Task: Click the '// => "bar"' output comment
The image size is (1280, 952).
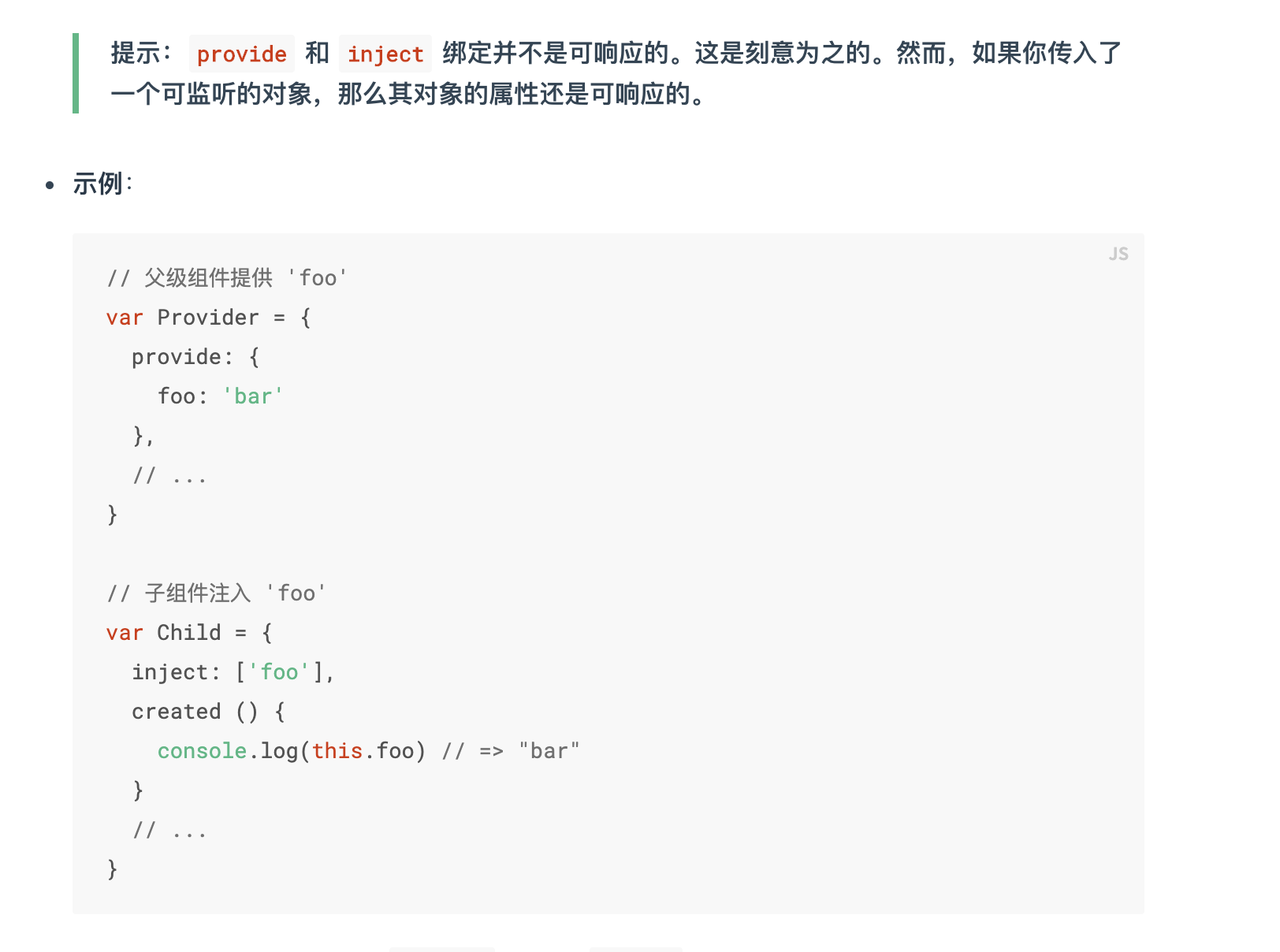Action: pos(511,751)
